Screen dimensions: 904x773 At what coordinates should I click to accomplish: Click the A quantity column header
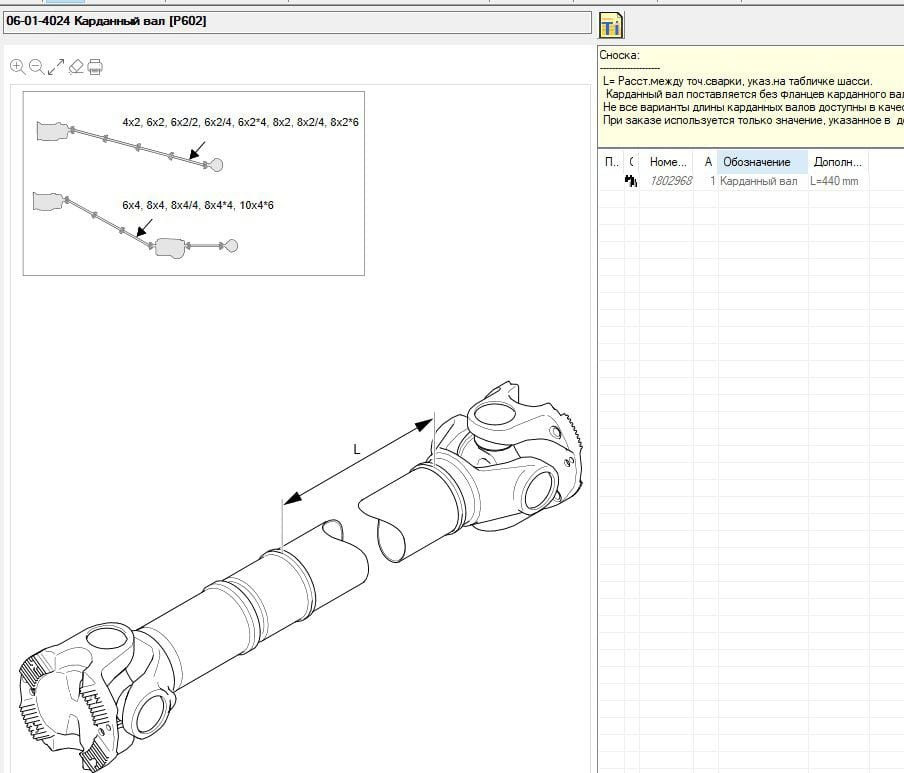click(709, 162)
